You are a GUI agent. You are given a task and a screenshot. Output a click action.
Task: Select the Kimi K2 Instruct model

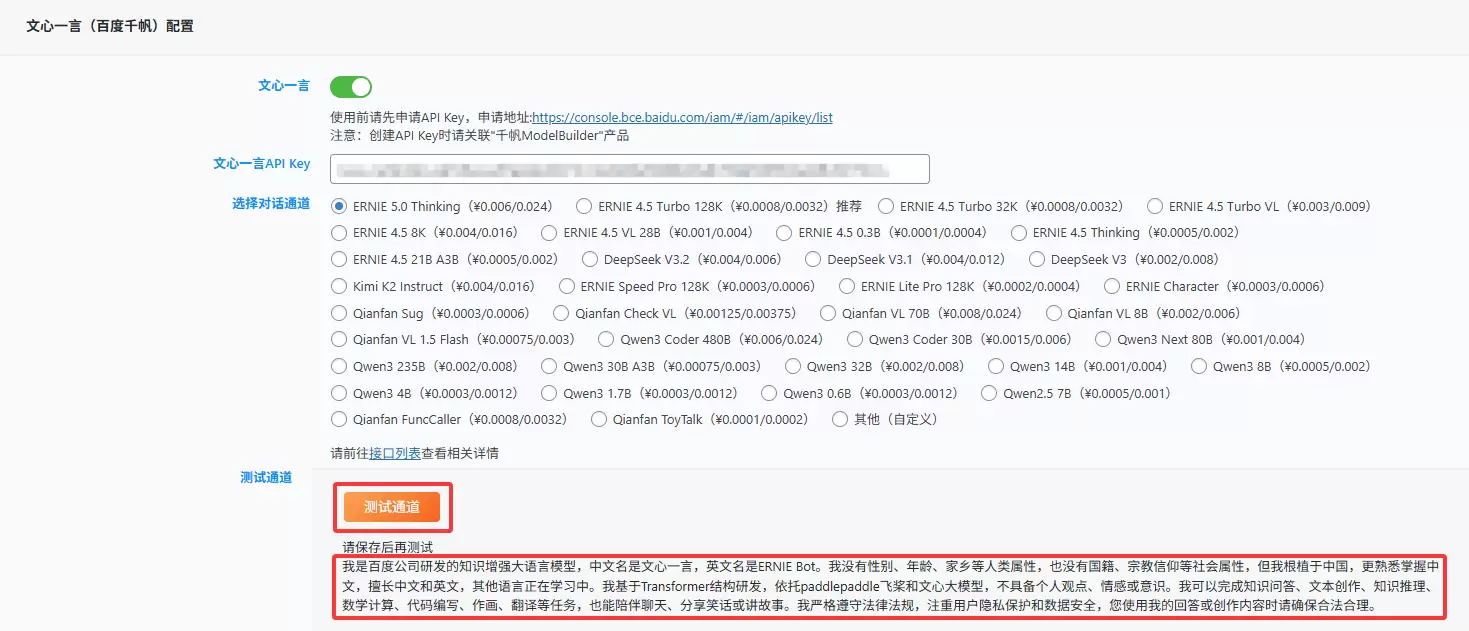coord(339,285)
